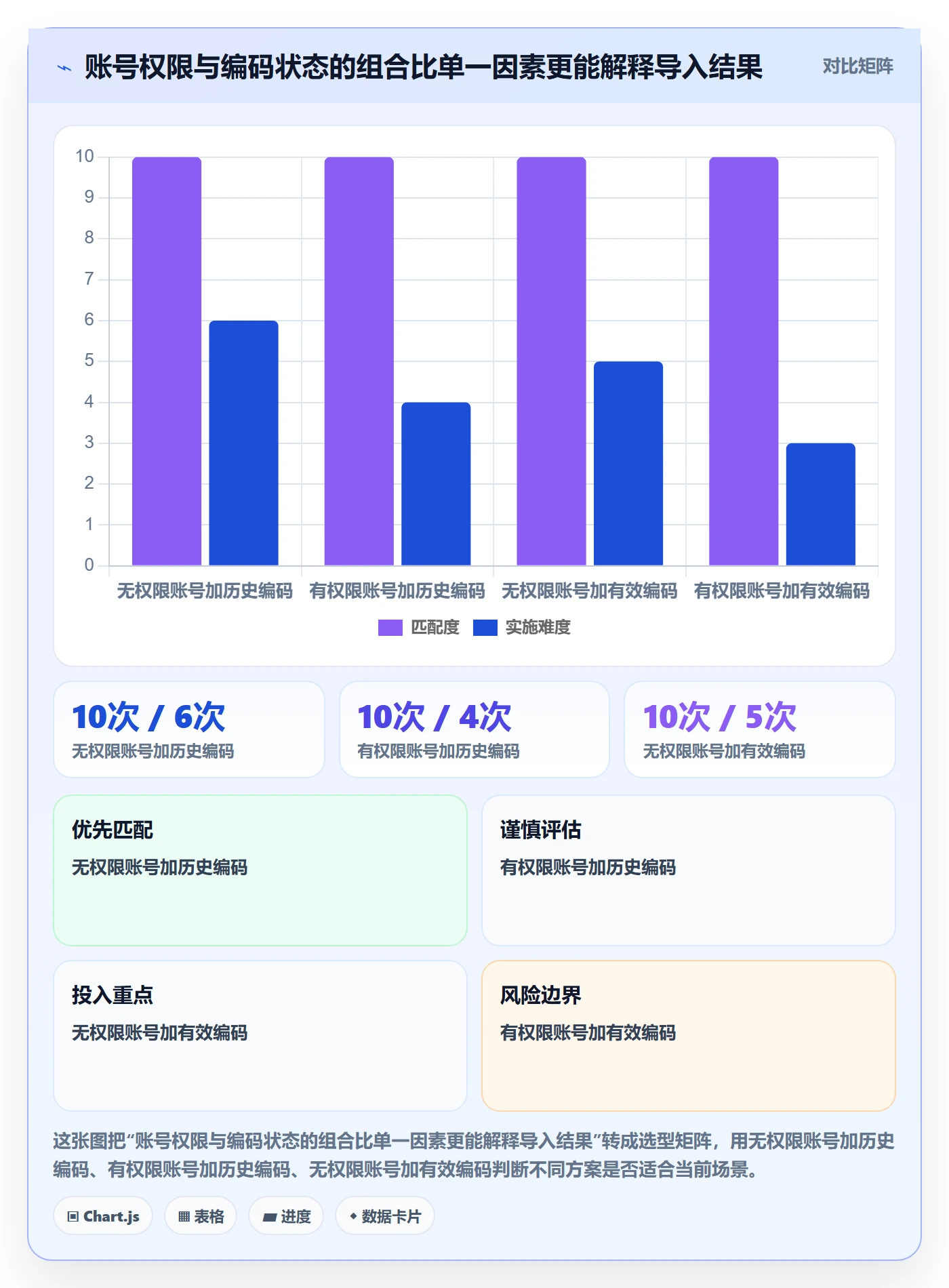
Task: Toggle the 实施难度 legend blue swatch
Action: click(485, 628)
